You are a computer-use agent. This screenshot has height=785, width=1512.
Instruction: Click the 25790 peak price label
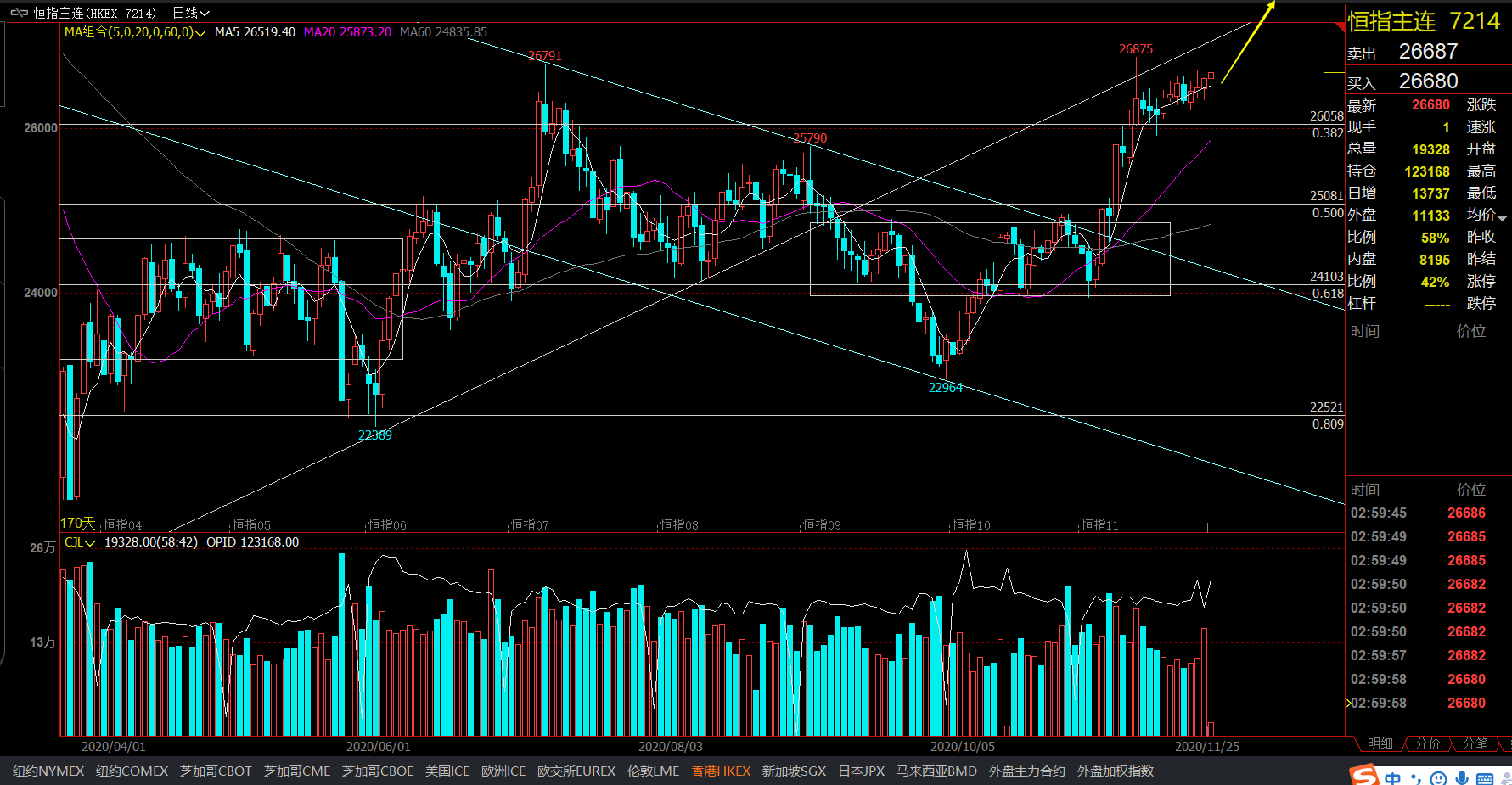click(810, 138)
